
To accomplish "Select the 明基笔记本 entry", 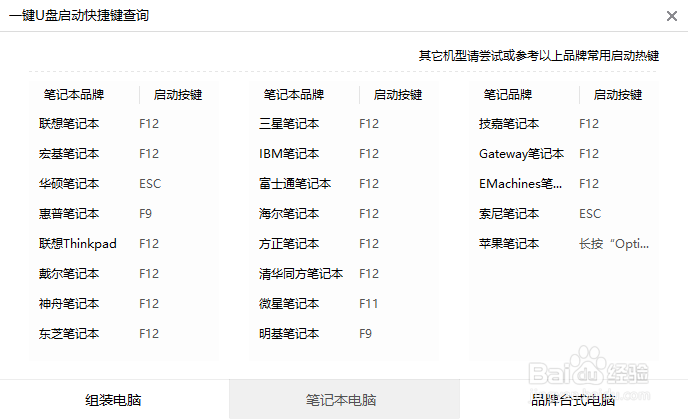I will [289, 334].
